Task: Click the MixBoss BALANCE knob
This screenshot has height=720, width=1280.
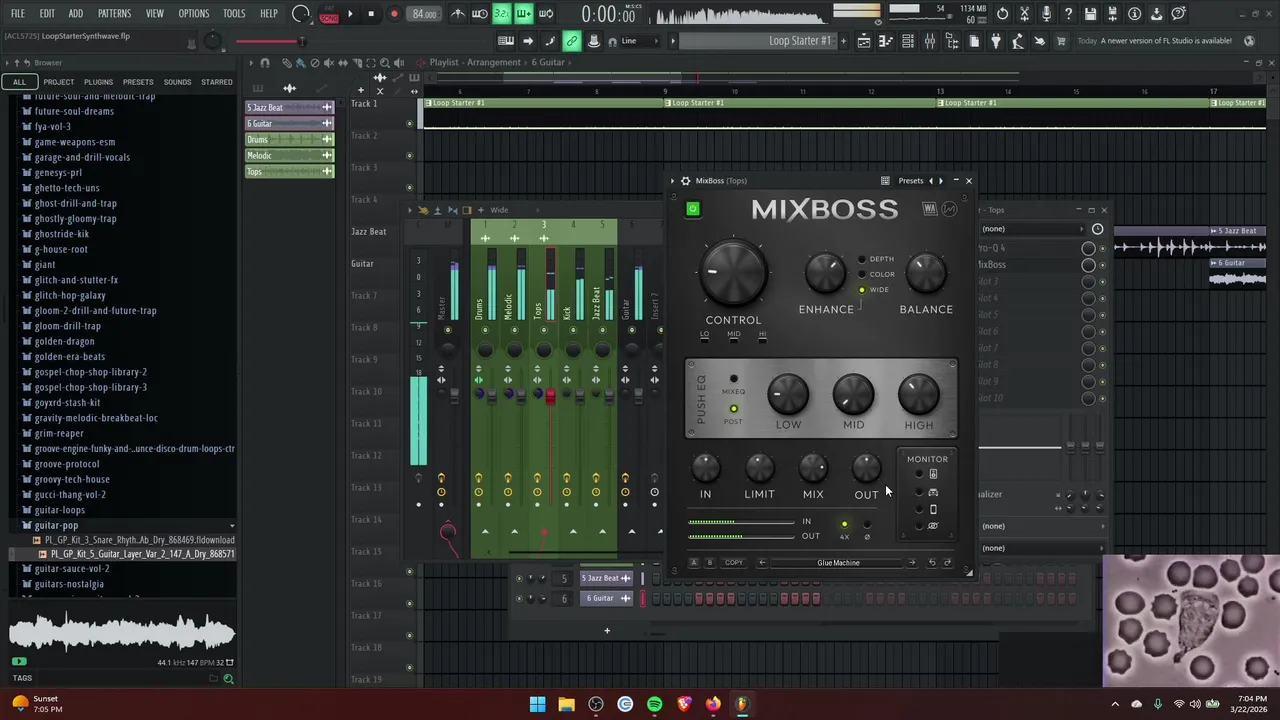Action: pos(926,272)
